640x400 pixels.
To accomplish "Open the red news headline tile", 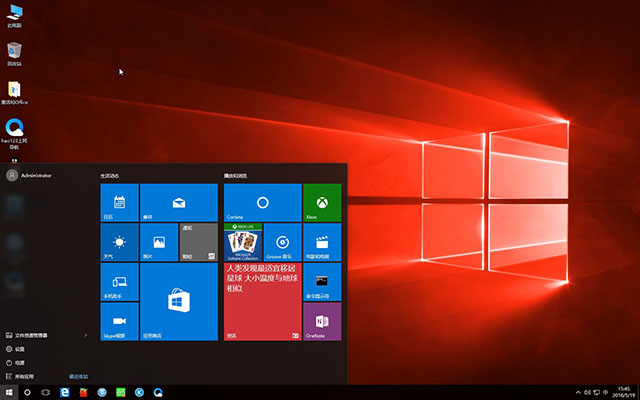I will [262, 302].
